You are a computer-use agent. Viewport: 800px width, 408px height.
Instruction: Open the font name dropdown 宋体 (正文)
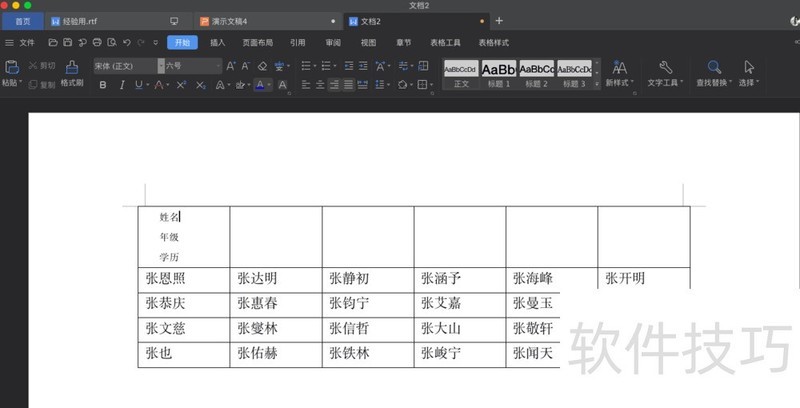125,66
